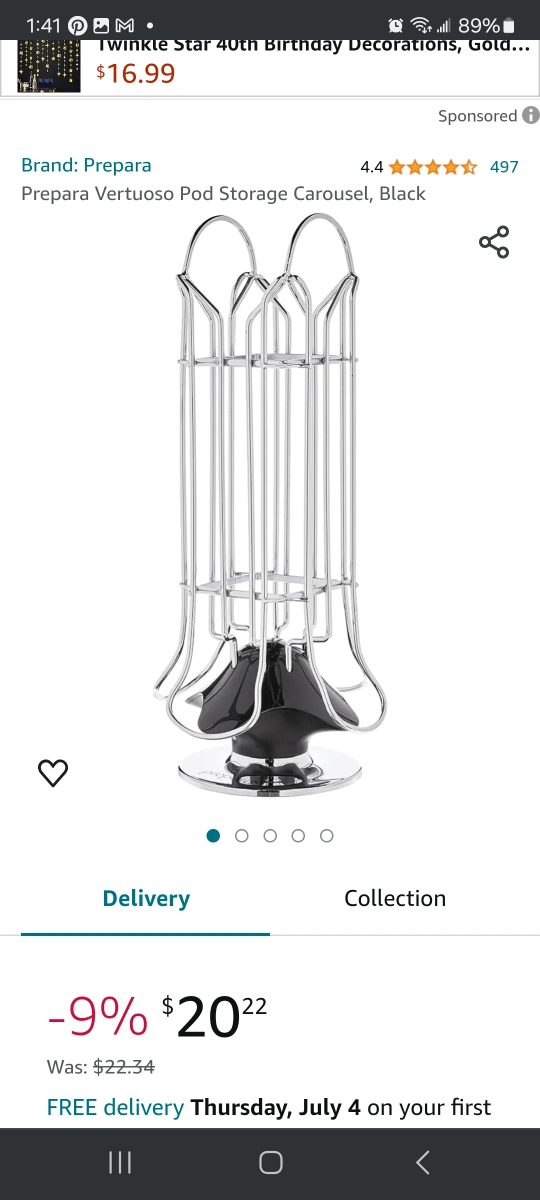
Task: Open the Brand: Prepara link
Action: (x=86, y=165)
